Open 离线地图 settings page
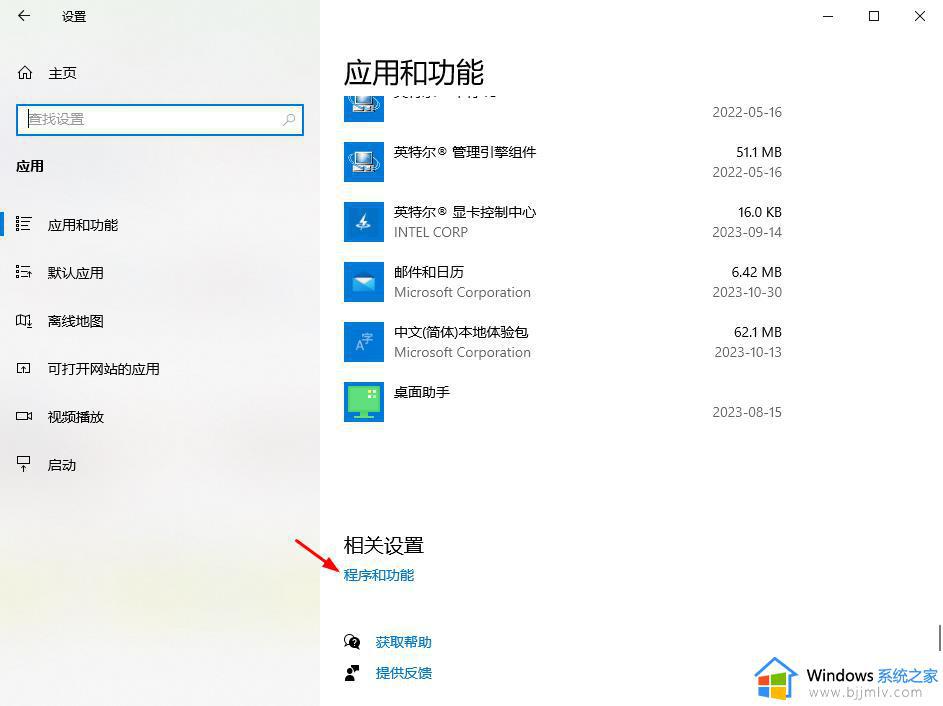Viewport: 943px width, 706px height. 75,321
